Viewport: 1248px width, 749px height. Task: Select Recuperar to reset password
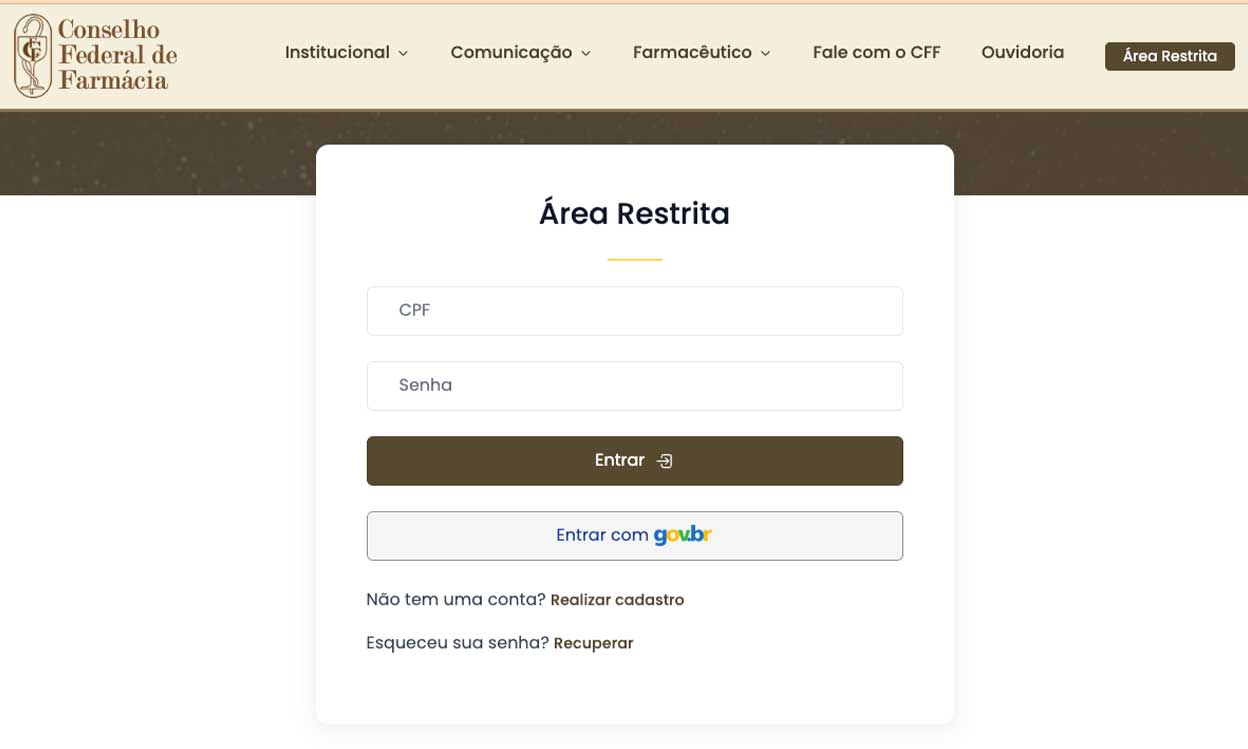coord(593,643)
